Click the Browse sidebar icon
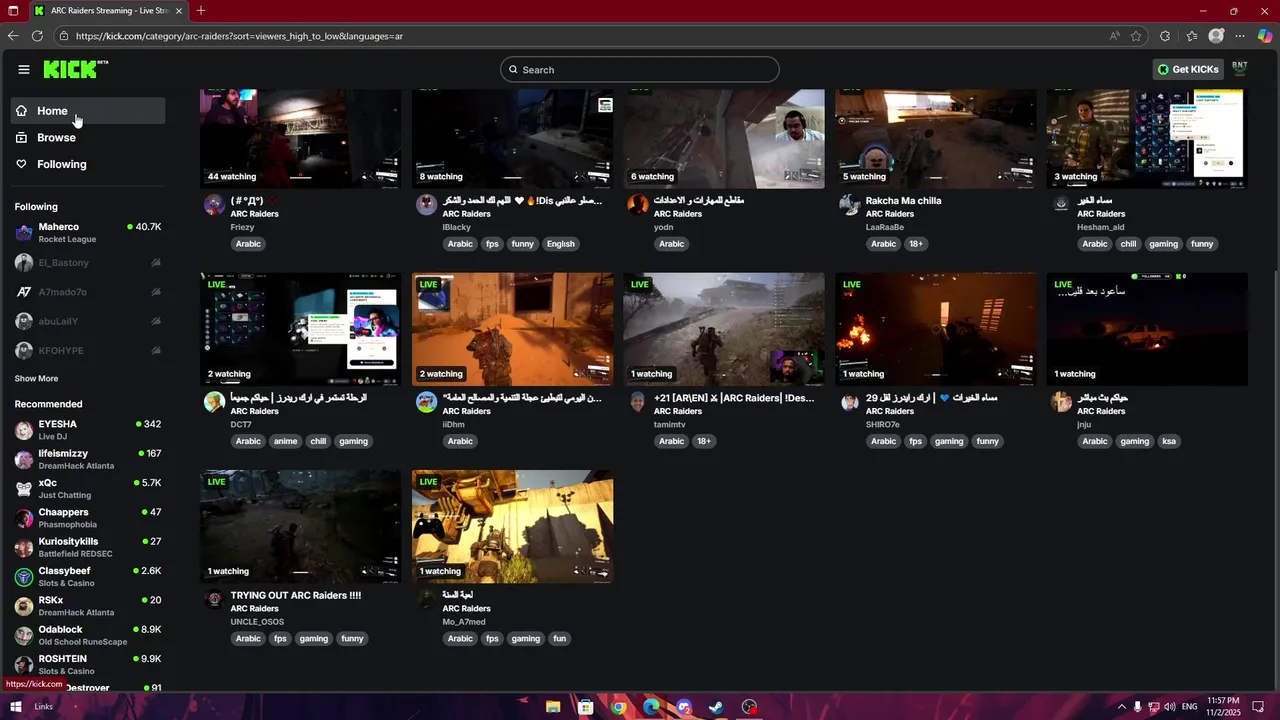 coord(22,137)
